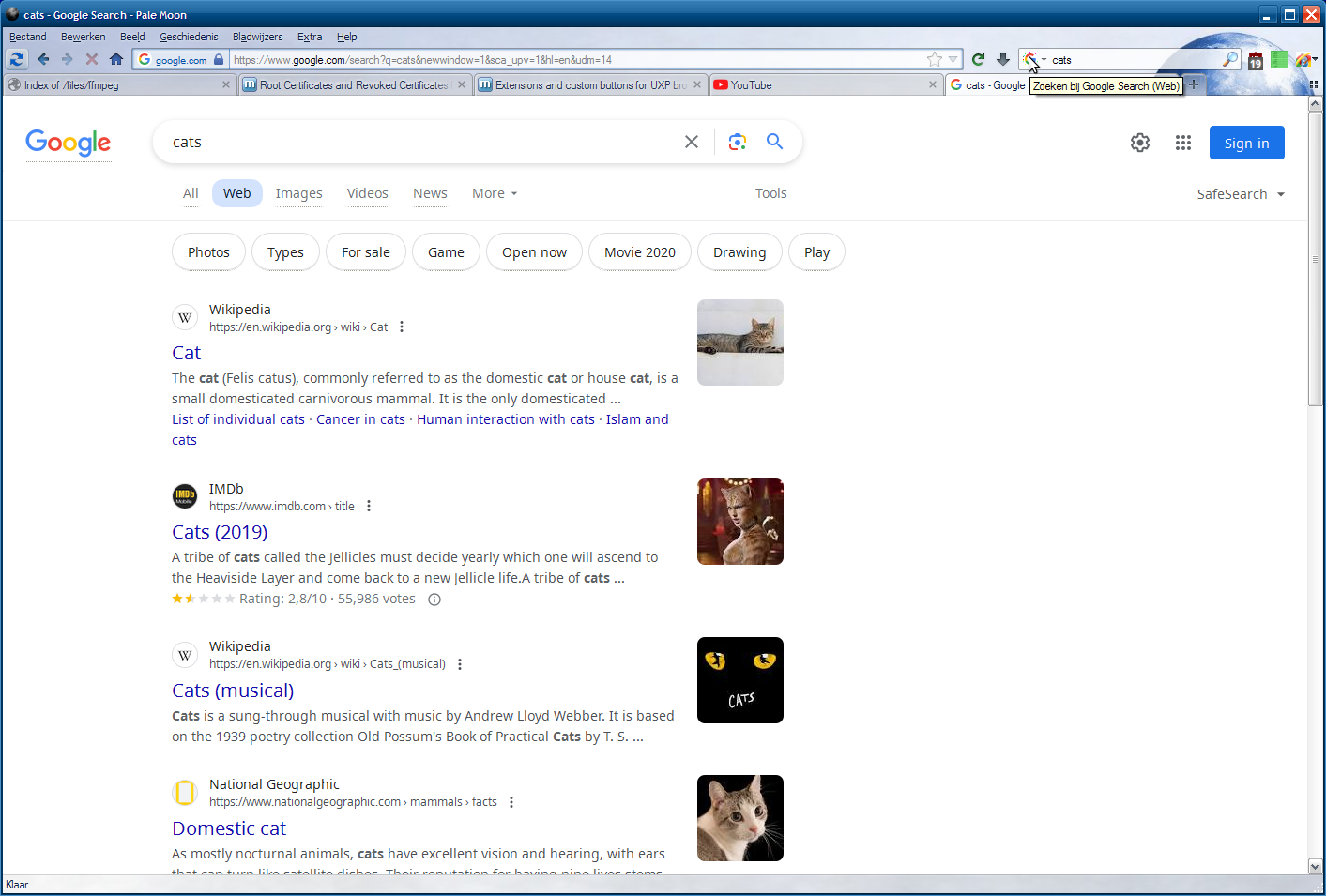Viewport: 1326px width, 896px height.
Task: Switch to the All results filter
Action: coord(191,193)
